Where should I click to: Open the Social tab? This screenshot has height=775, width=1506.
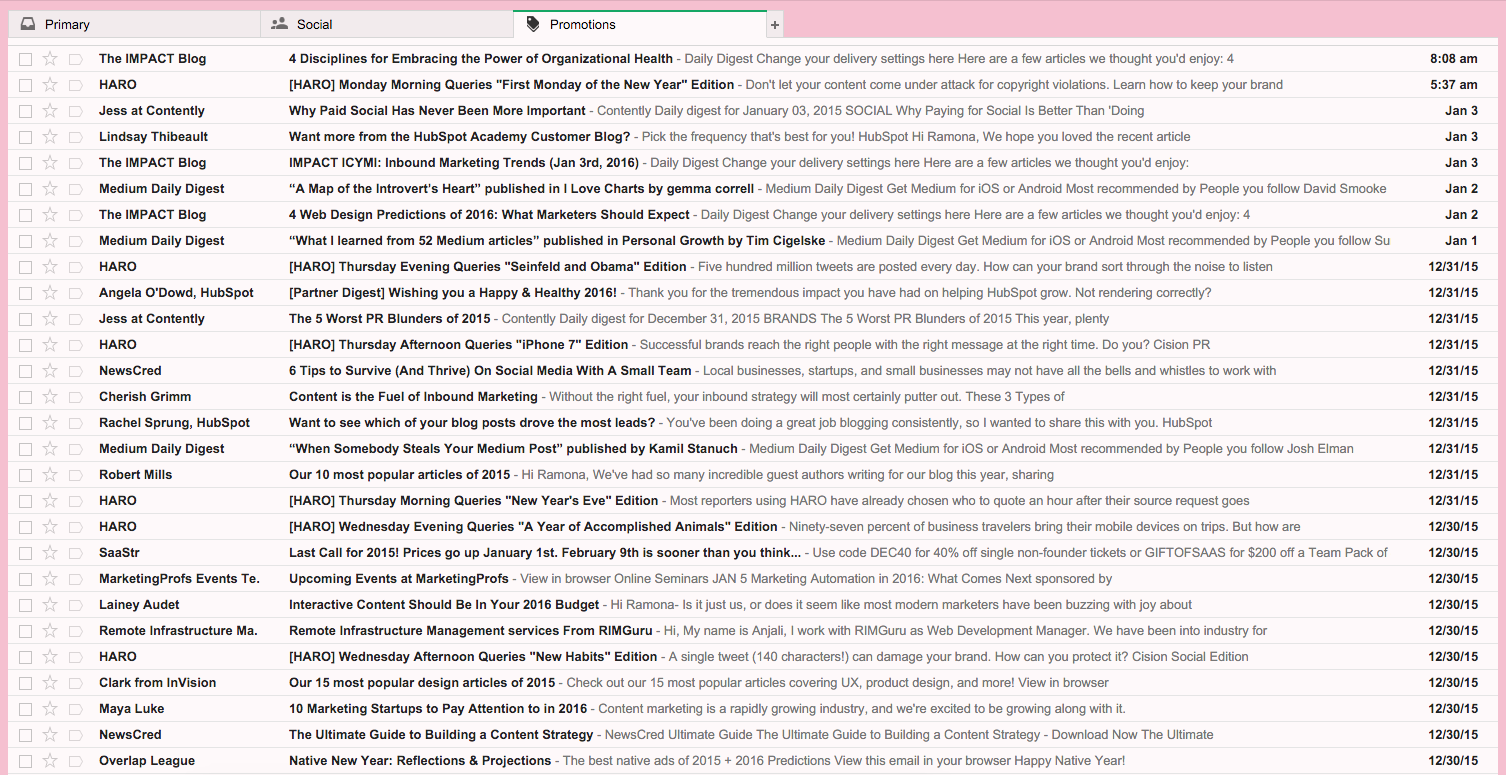click(x=314, y=24)
